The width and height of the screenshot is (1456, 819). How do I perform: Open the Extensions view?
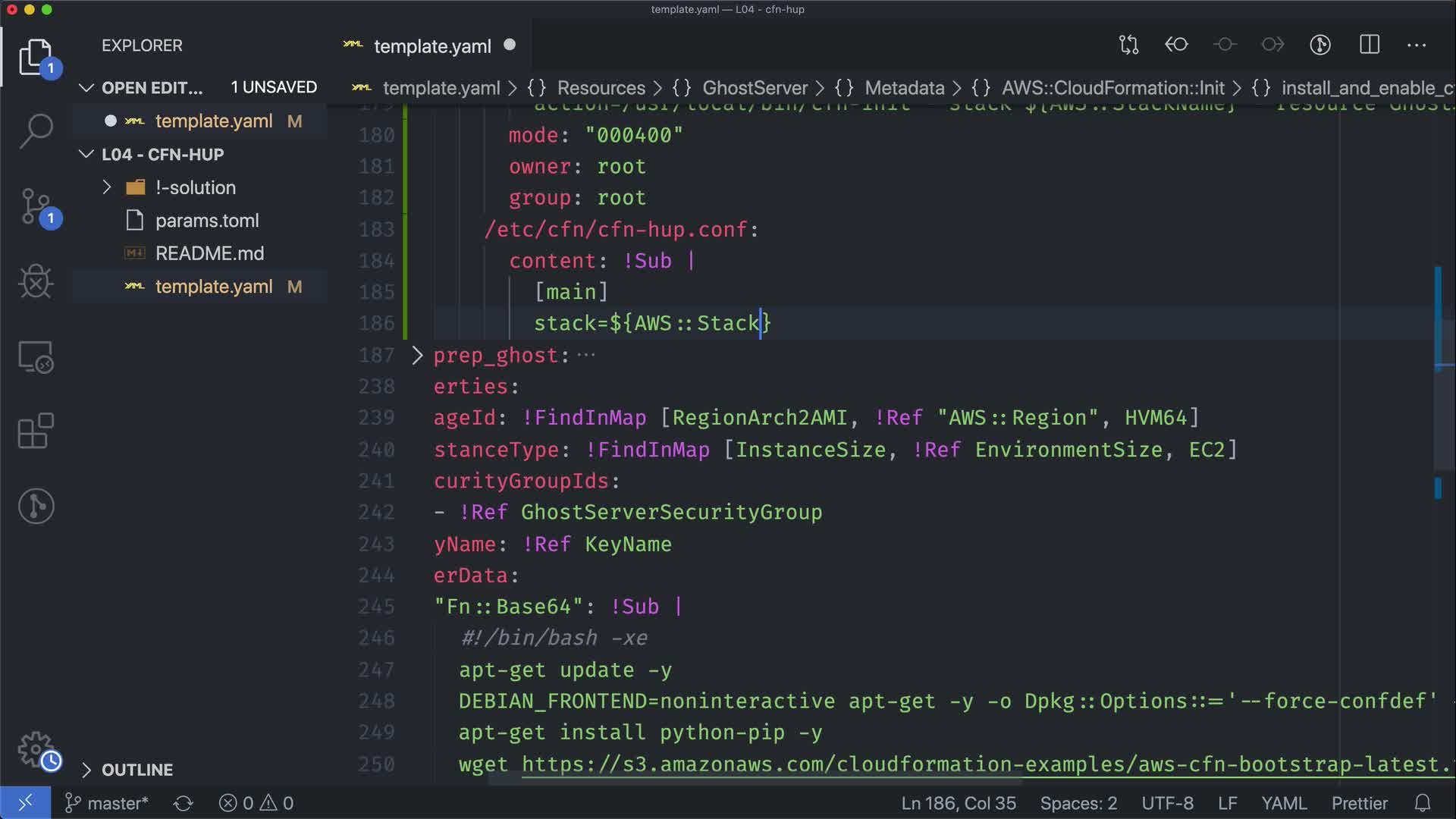point(36,431)
